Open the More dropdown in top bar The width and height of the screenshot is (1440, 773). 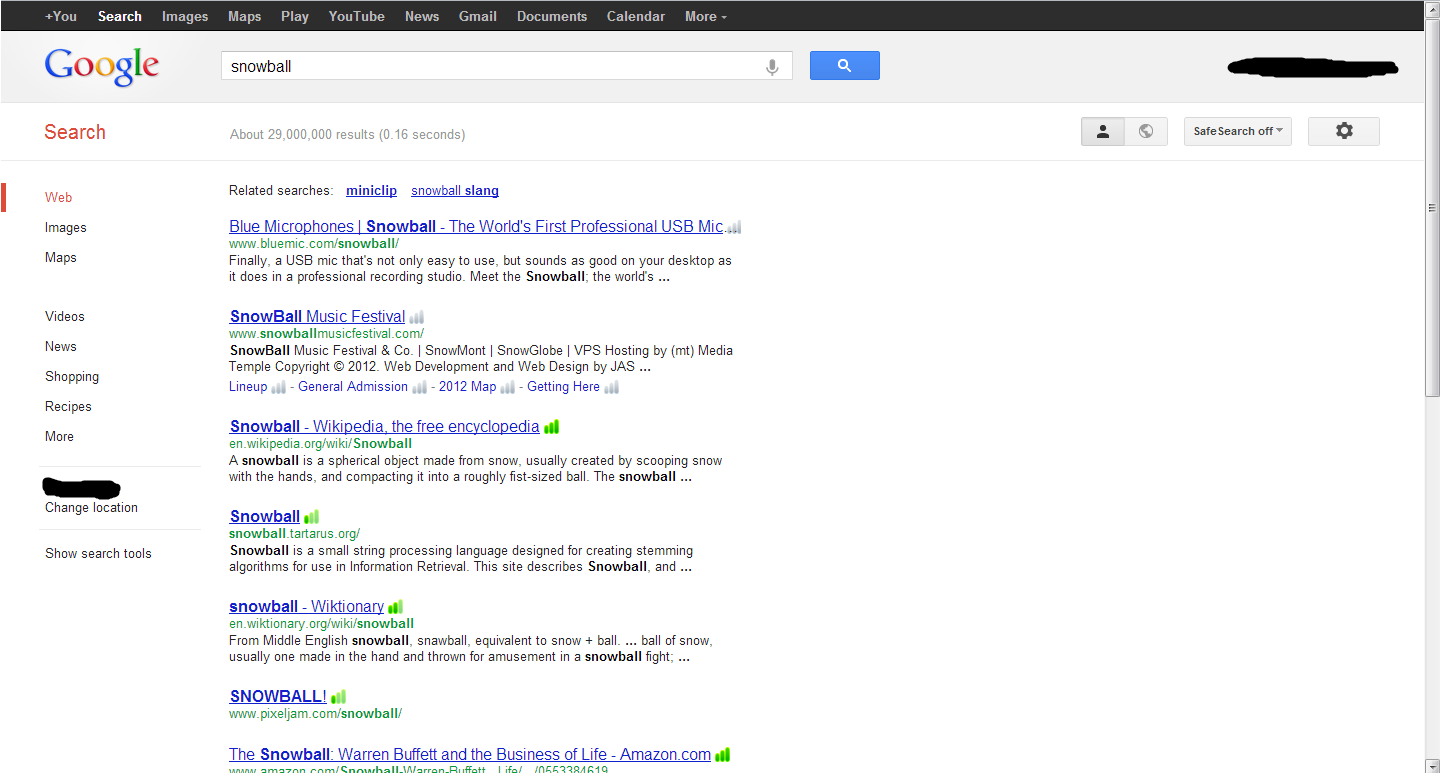[706, 16]
